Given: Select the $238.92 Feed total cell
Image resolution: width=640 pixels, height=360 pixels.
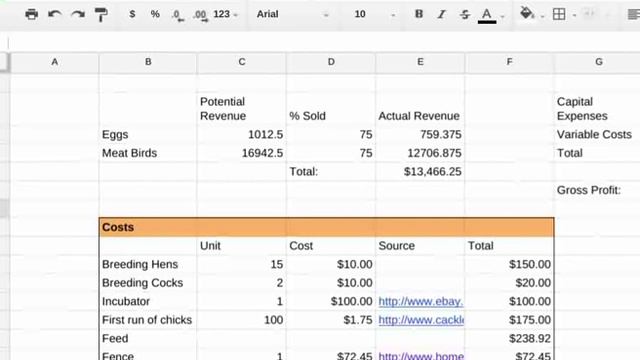Looking at the screenshot, I should [x=509, y=338].
